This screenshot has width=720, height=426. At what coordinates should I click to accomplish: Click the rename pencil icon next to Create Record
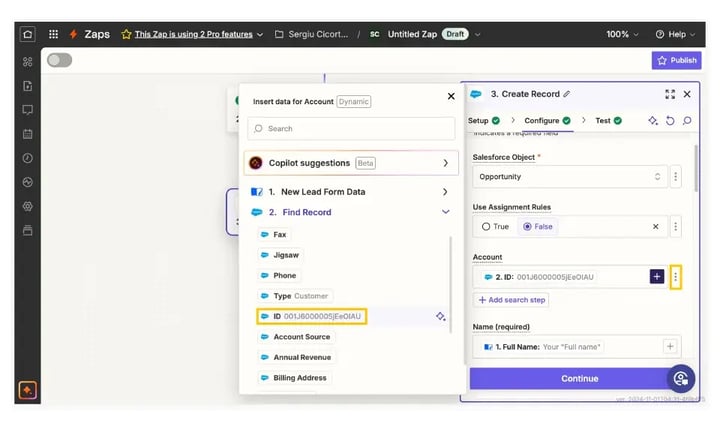pyautogui.click(x=567, y=94)
